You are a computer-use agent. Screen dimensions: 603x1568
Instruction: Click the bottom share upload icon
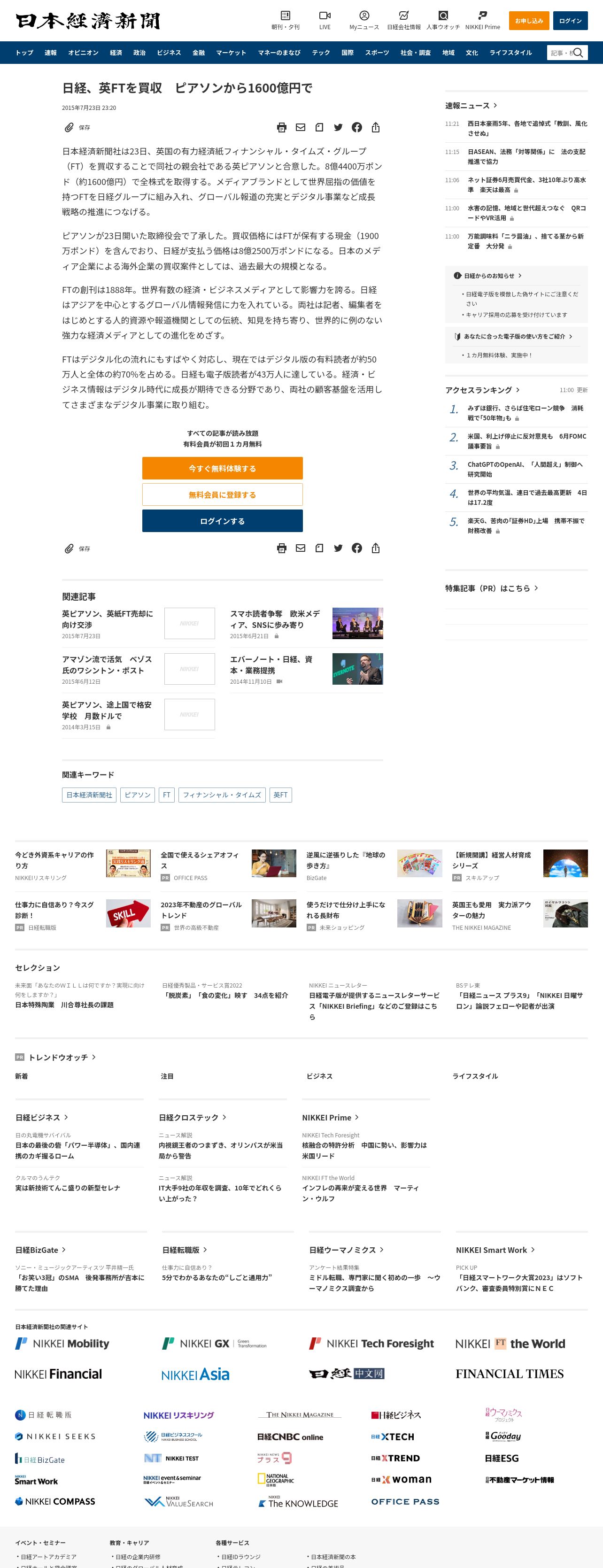[x=375, y=548]
